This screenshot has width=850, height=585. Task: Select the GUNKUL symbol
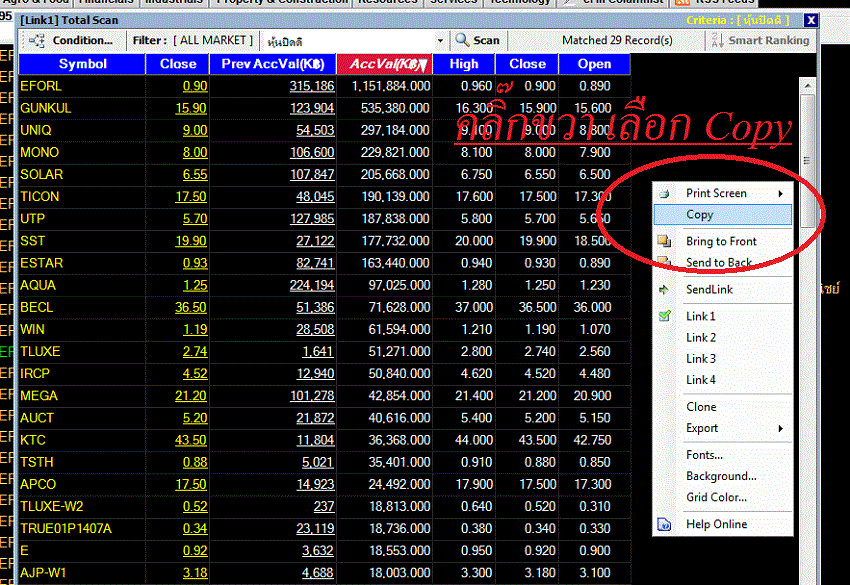click(46, 108)
